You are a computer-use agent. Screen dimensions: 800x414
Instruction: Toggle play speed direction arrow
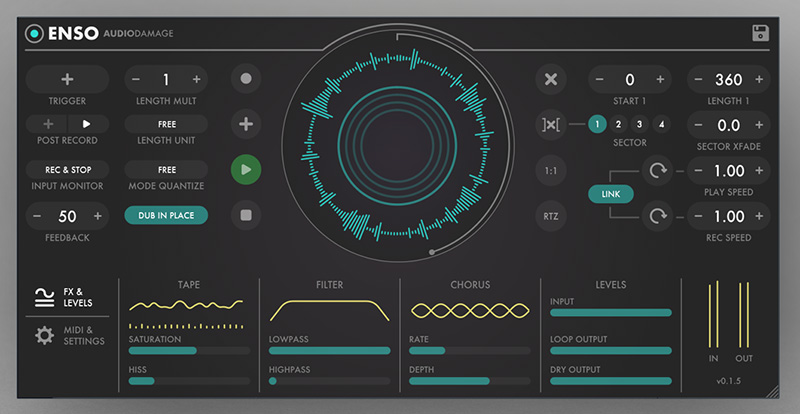click(x=657, y=170)
